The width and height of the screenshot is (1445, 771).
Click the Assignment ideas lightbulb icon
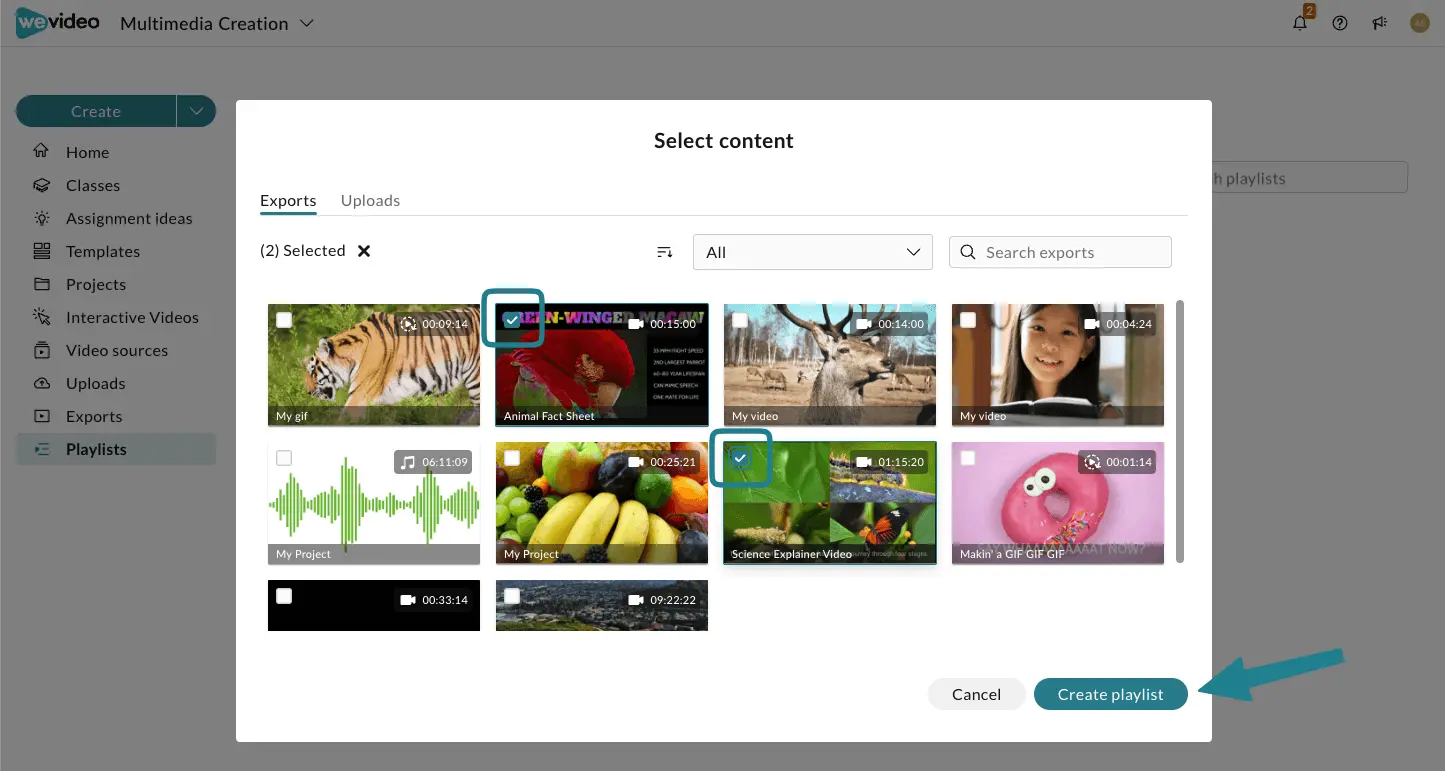coord(42,218)
